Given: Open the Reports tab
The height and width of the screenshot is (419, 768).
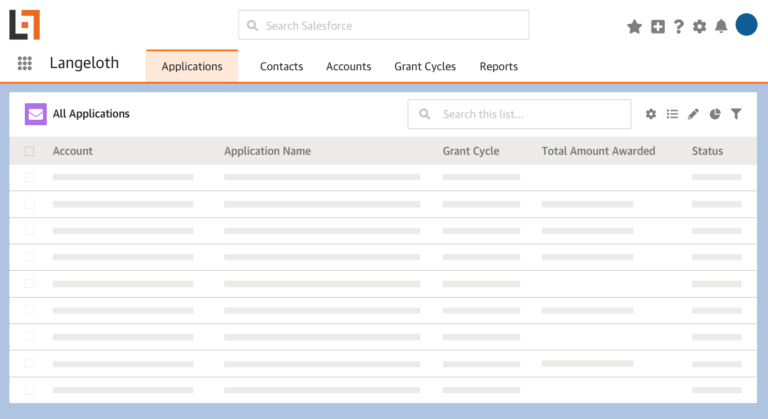Looking at the screenshot, I should tap(499, 66).
